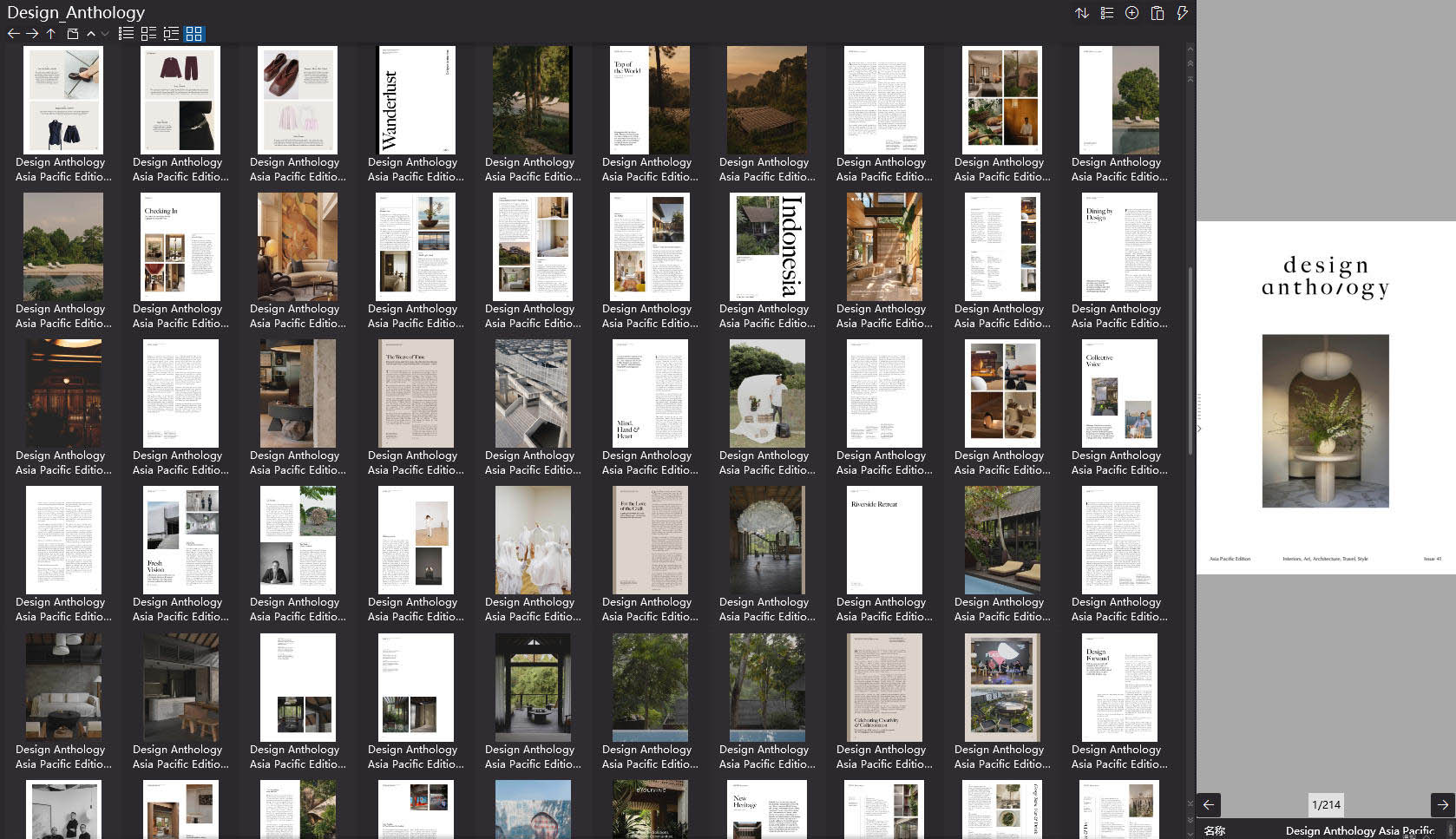Toggle thumbnail grid view

tap(194, 34)
